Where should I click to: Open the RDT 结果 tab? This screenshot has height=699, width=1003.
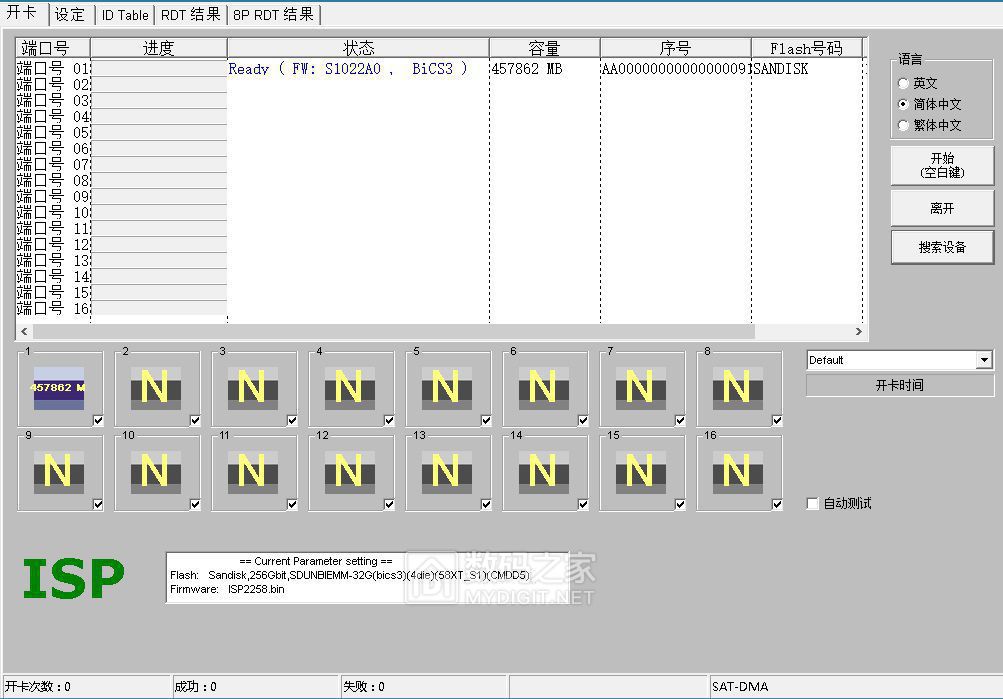point(190,15)
